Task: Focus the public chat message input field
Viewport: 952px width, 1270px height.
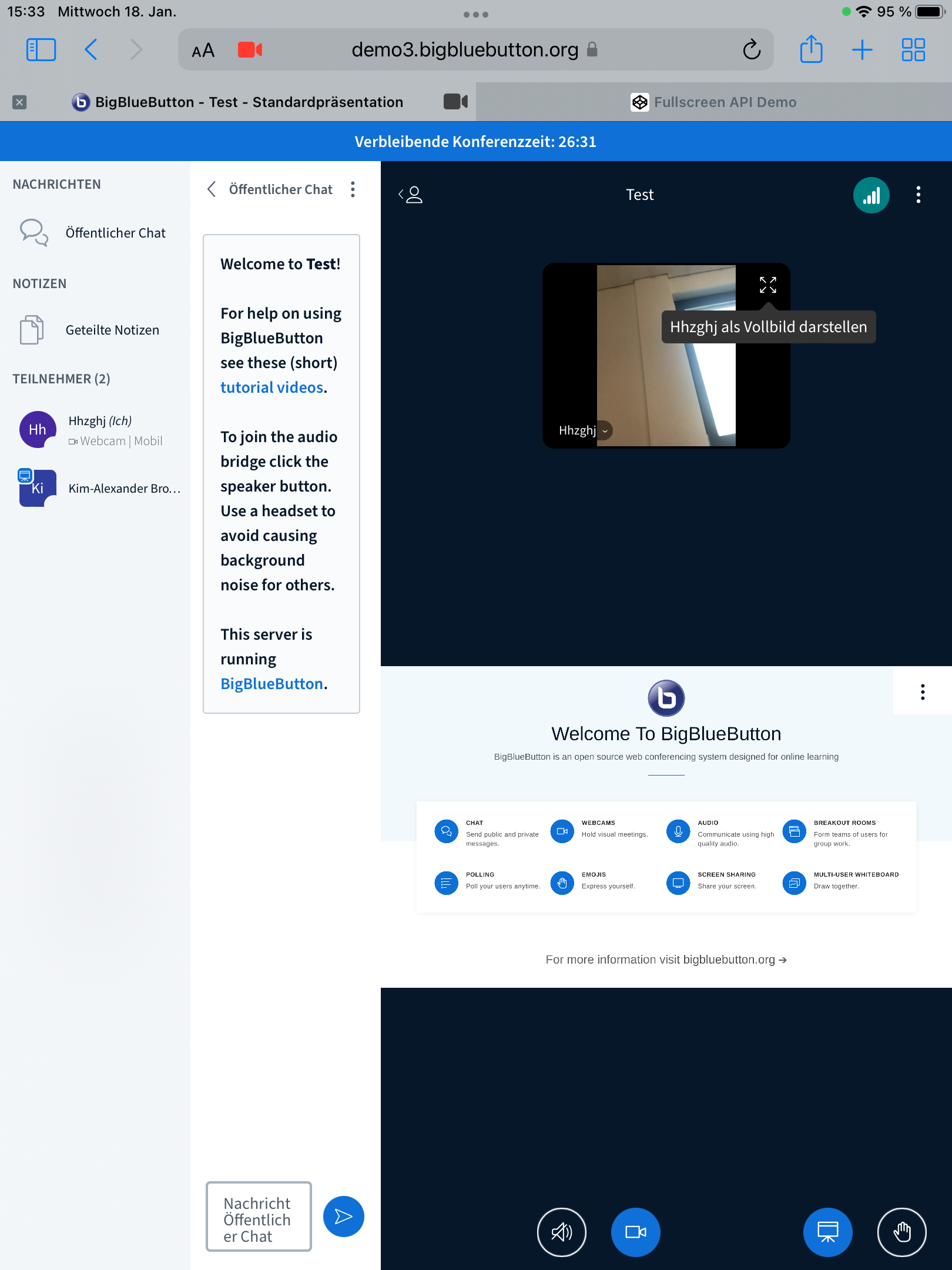Action: [259, 1216]
